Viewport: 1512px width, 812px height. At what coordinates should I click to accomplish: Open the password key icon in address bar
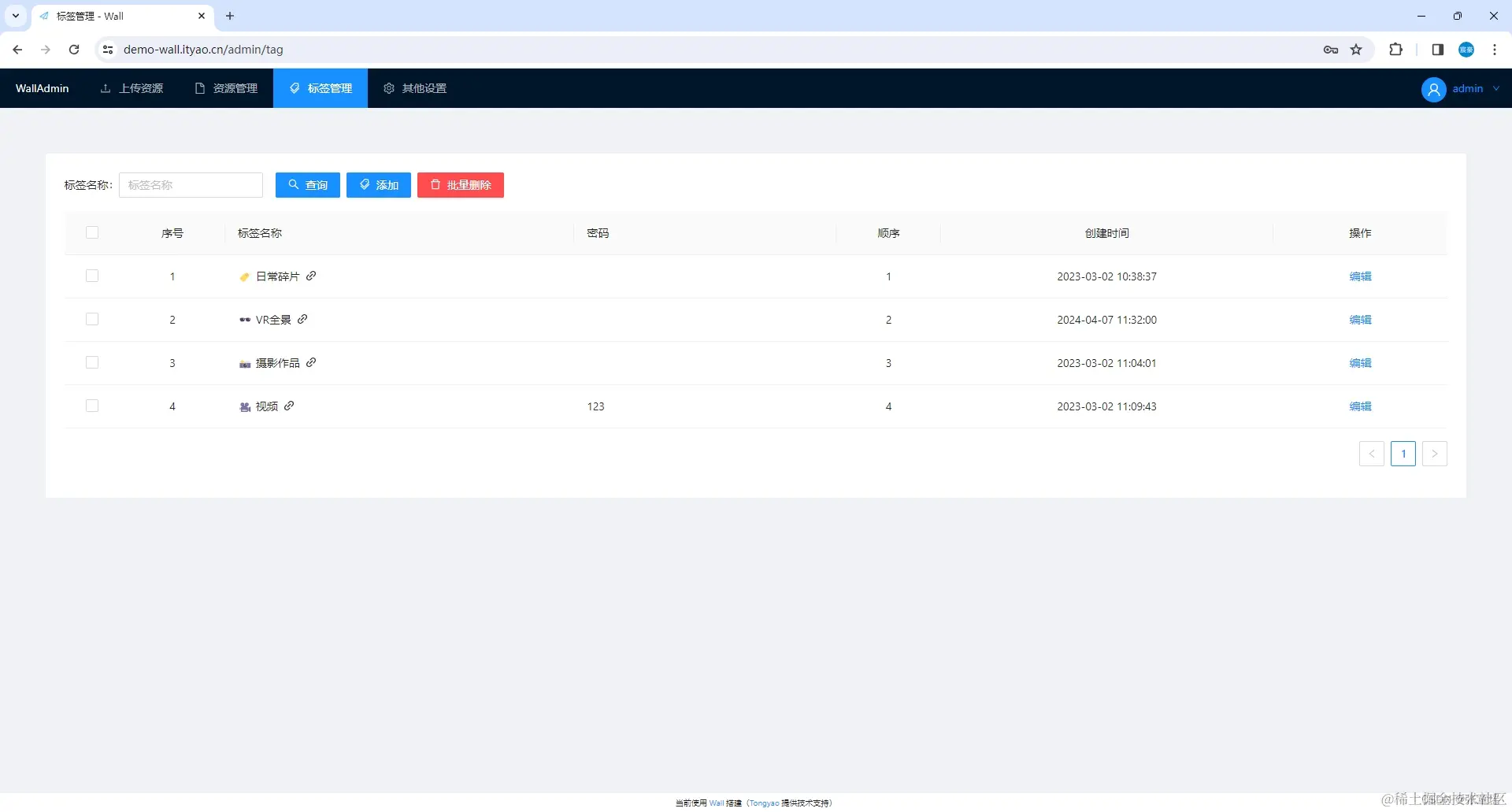tap(1331, 50)
